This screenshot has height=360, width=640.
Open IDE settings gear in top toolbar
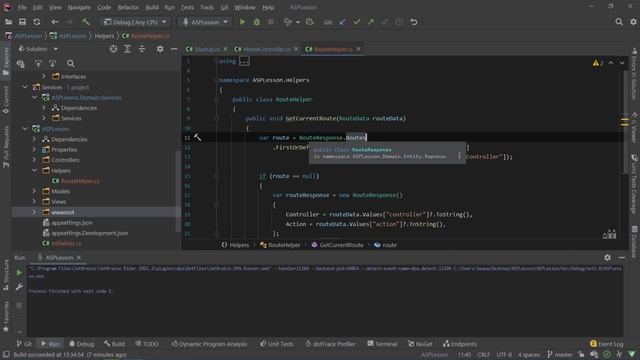[633, 22]
